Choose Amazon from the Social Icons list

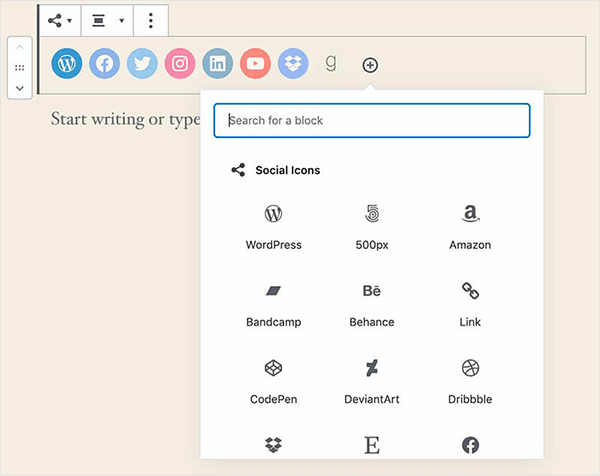click(470, 227)
